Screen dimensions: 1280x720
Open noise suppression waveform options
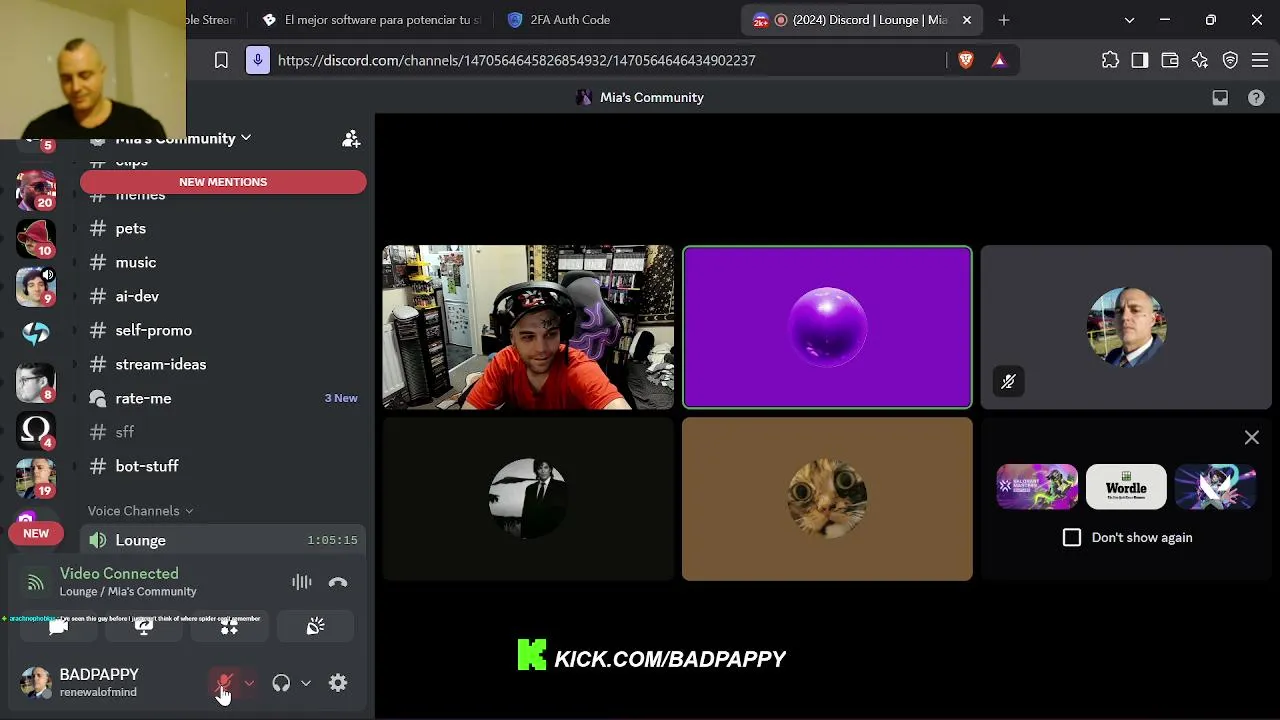[301, 582]
